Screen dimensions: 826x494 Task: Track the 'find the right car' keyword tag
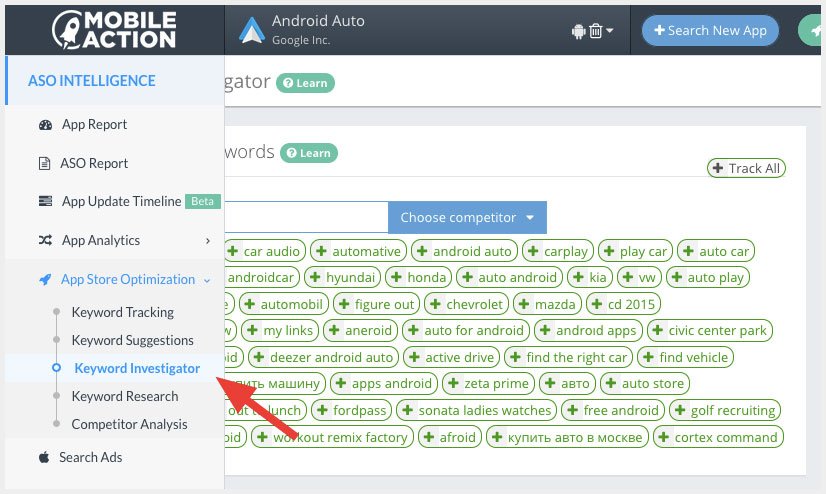pos(568,357)
